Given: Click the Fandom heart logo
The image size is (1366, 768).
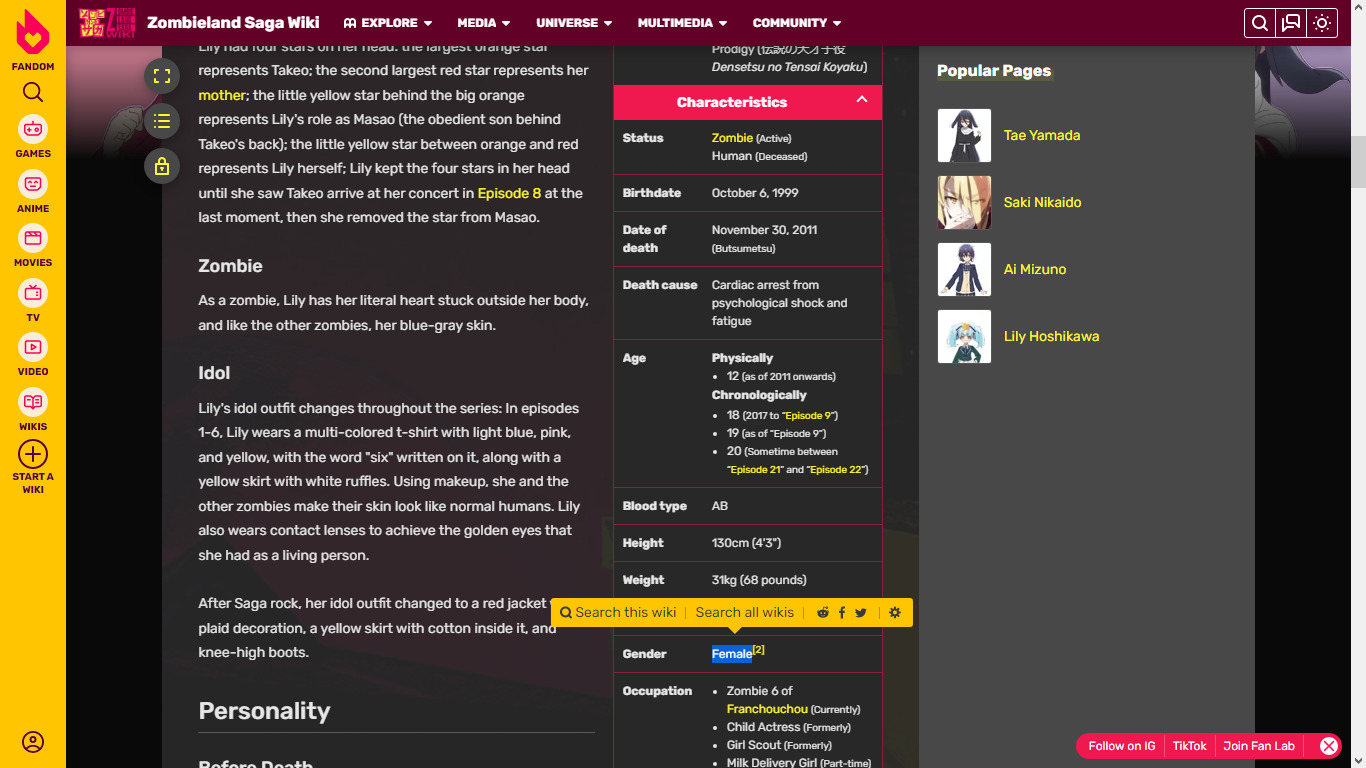Looking at the screenshot, I should point(33,33).
